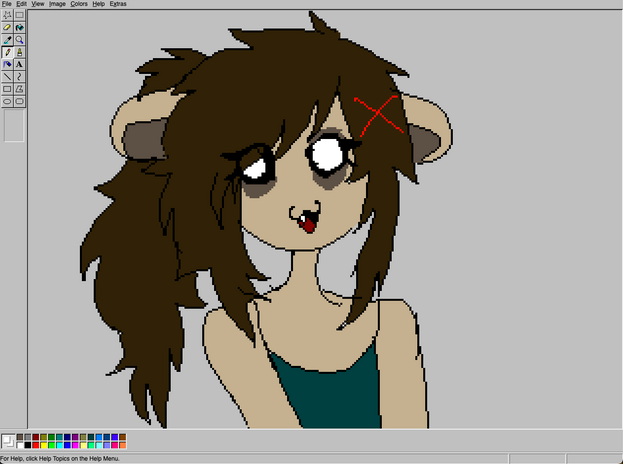Viewport: 623px width, 464px height.
Task: Open the Help menu
Action: [99, 4]
